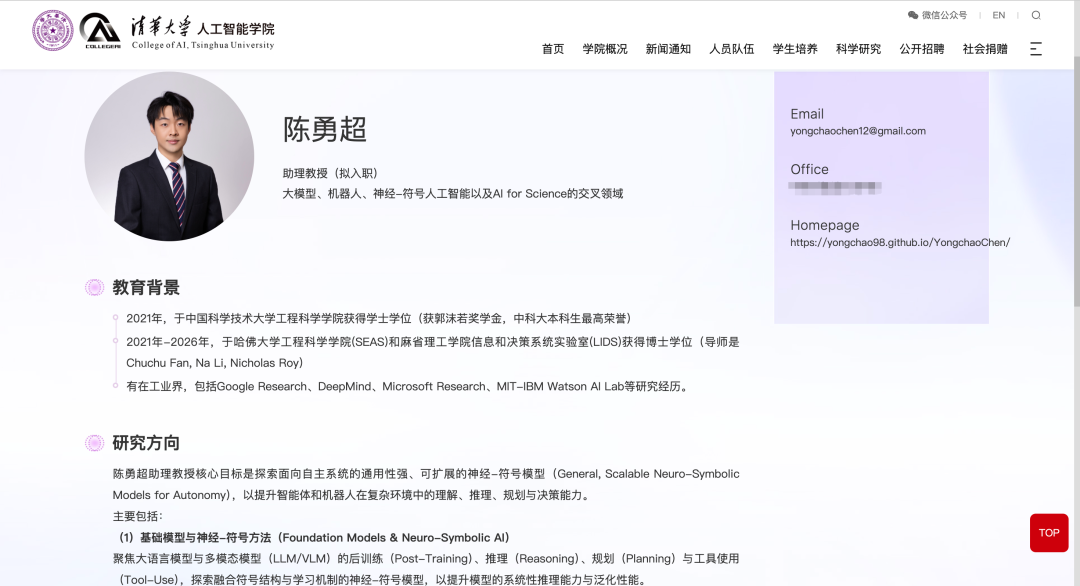Switch language to EN
This screenshot has width=1080, height=586.
click(999, 15)
